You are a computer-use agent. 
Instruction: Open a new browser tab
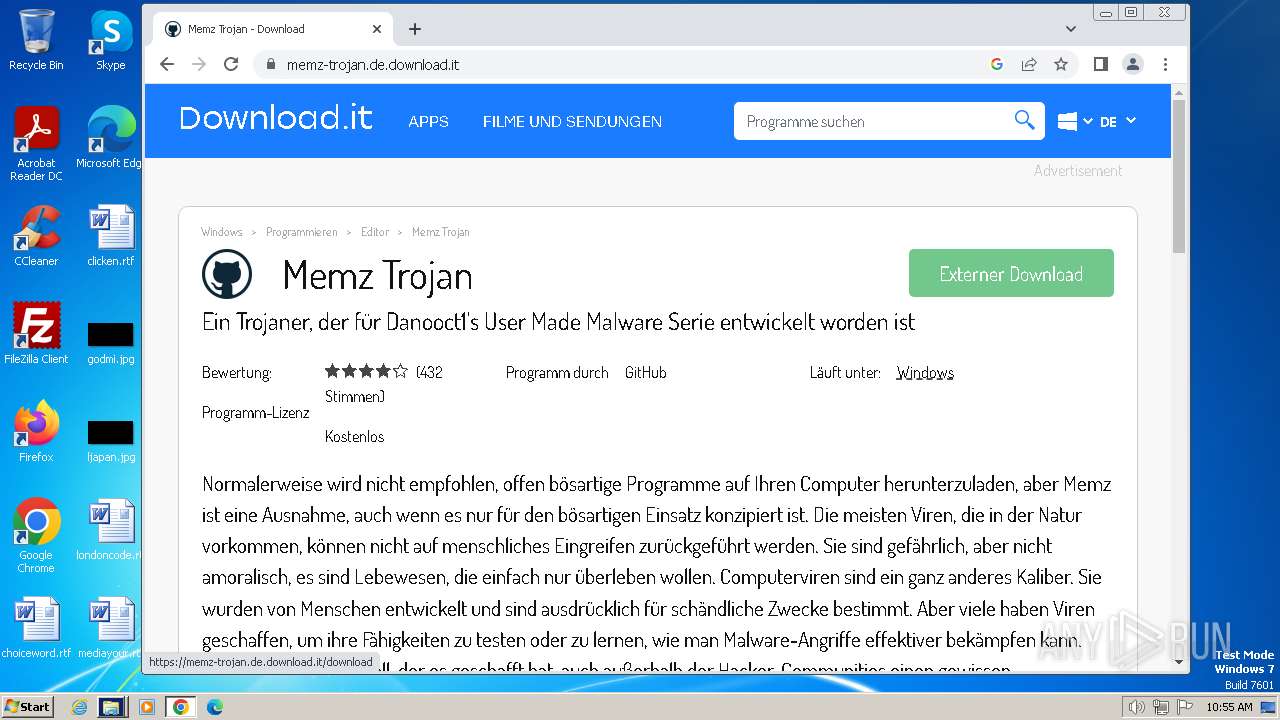coord(415,29)
